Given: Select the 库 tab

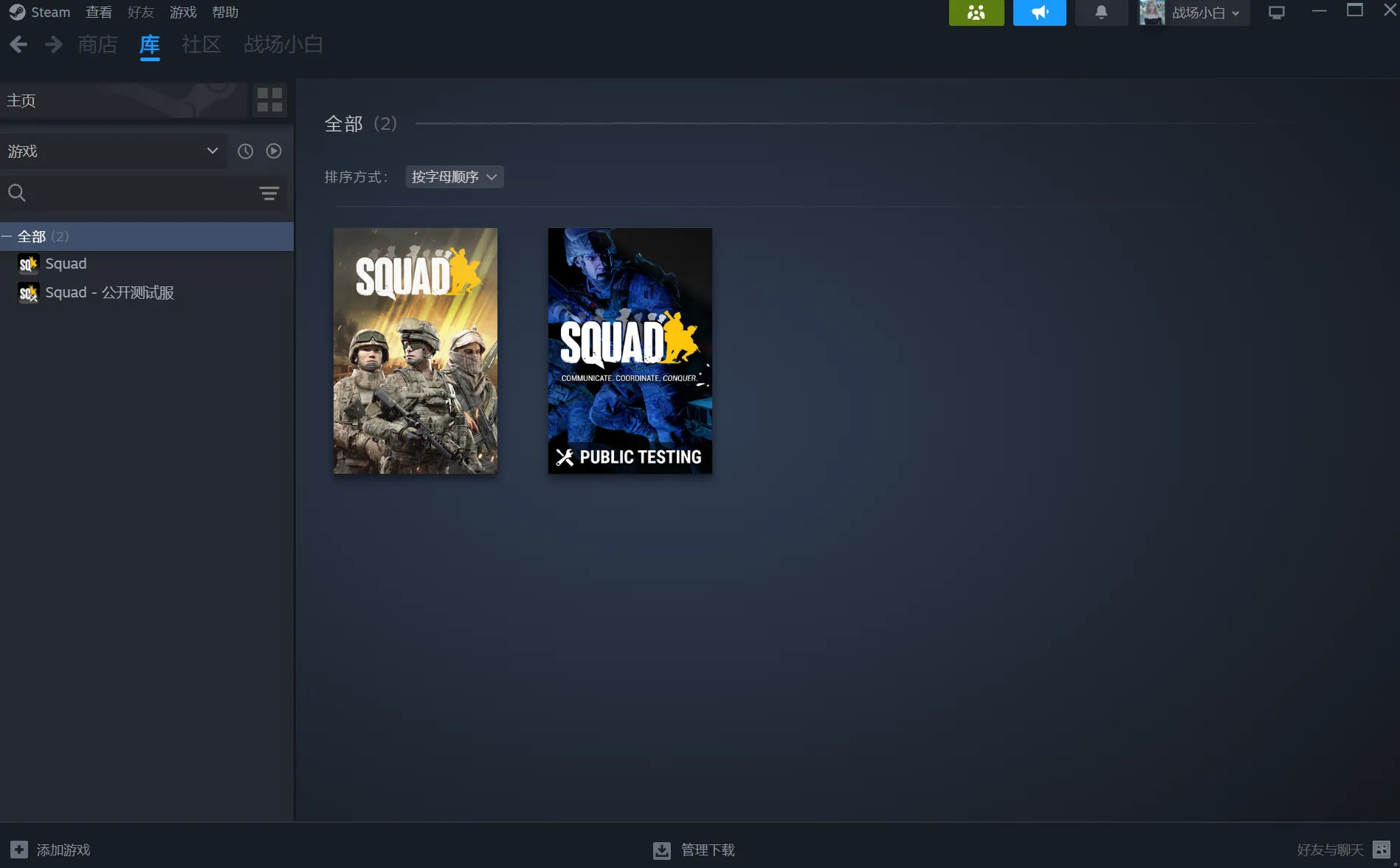Looking at the screenshot, I should tap(150, 45).
